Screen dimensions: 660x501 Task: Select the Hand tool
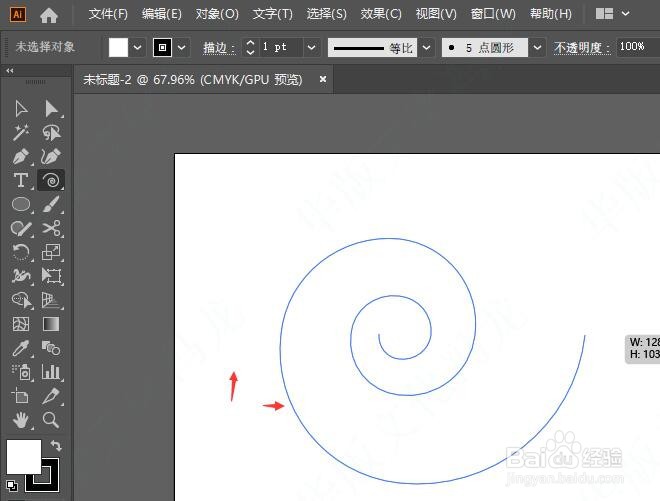(x=21, y=420)
